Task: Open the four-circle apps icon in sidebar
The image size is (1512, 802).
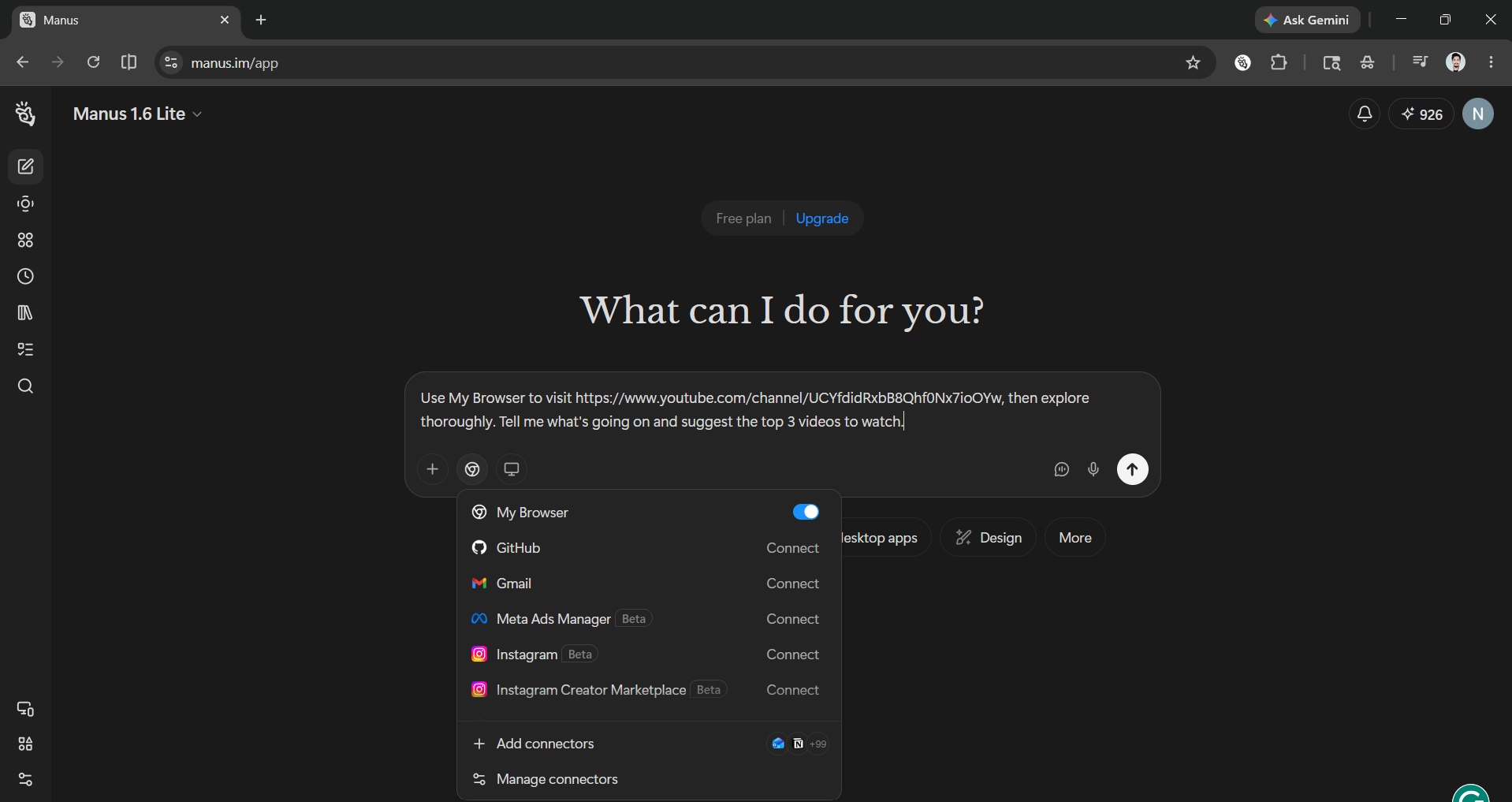Action: coord(25,240)
